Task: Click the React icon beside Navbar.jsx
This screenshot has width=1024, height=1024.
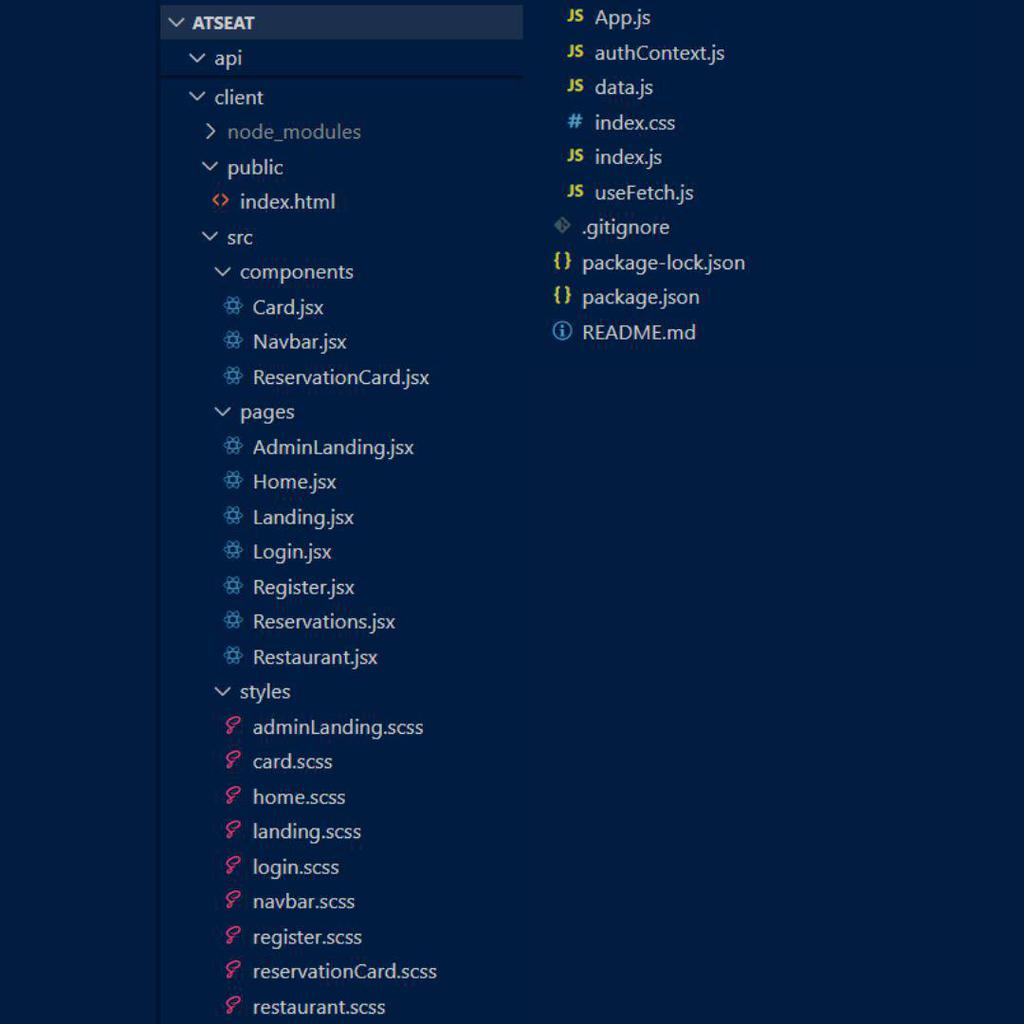Action: pyautogui.click(x=233, y=340)
